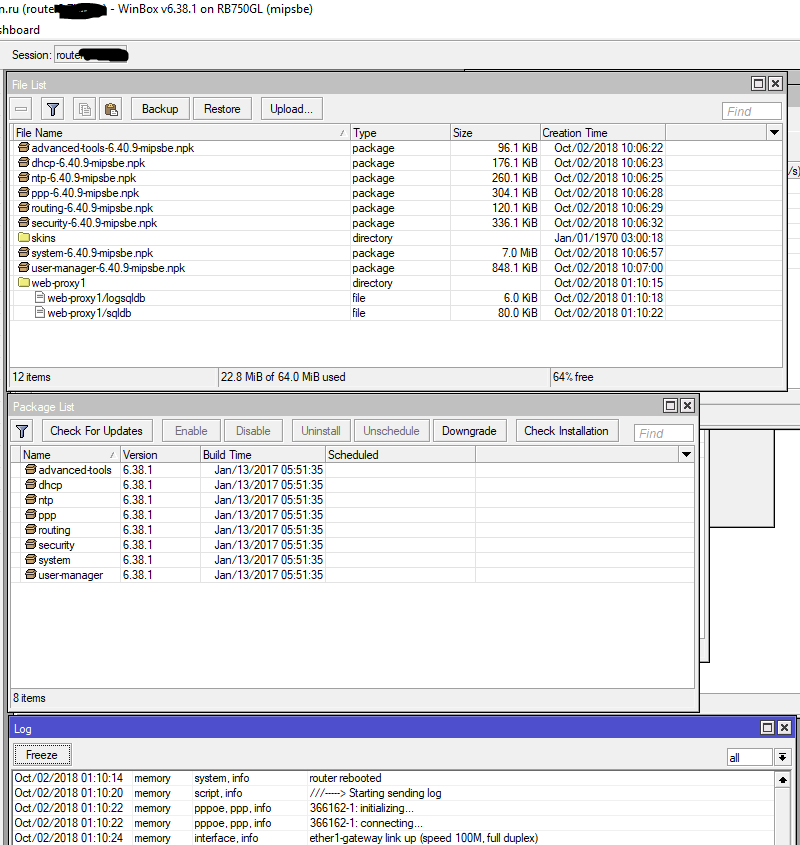
Task: Select the 'ether1-gateway link up' log entry
Action: pyautogui.click(x=392, y=839)
